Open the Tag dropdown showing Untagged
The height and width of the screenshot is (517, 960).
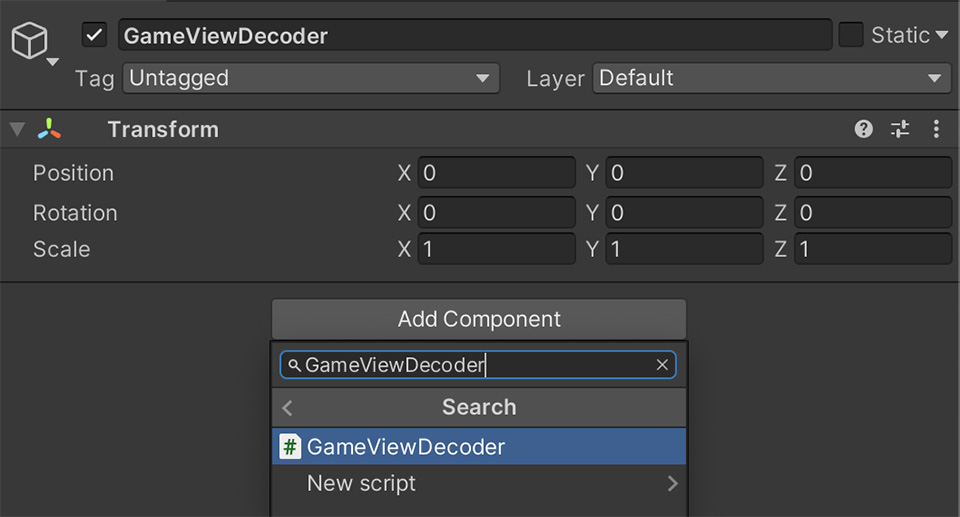310,78
